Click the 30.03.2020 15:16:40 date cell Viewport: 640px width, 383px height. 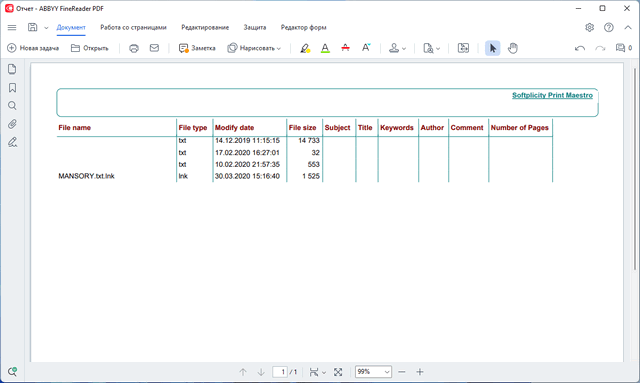[247, 176]
